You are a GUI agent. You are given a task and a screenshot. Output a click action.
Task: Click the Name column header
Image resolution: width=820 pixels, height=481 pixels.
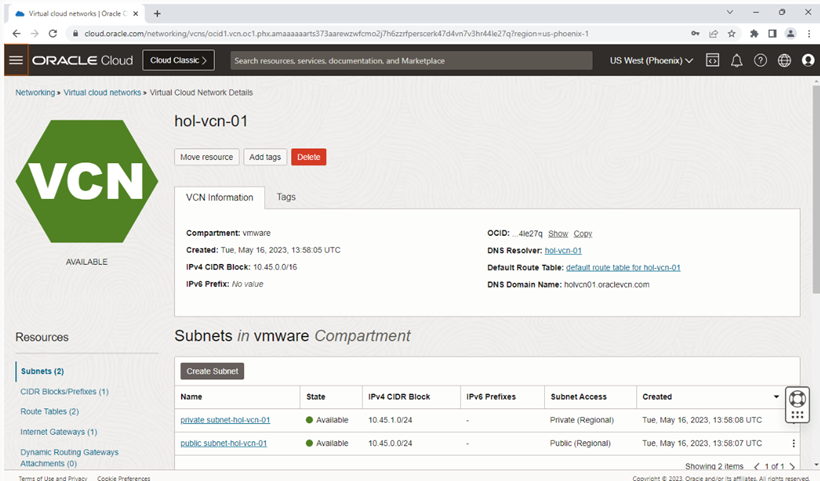pos(191,397)
